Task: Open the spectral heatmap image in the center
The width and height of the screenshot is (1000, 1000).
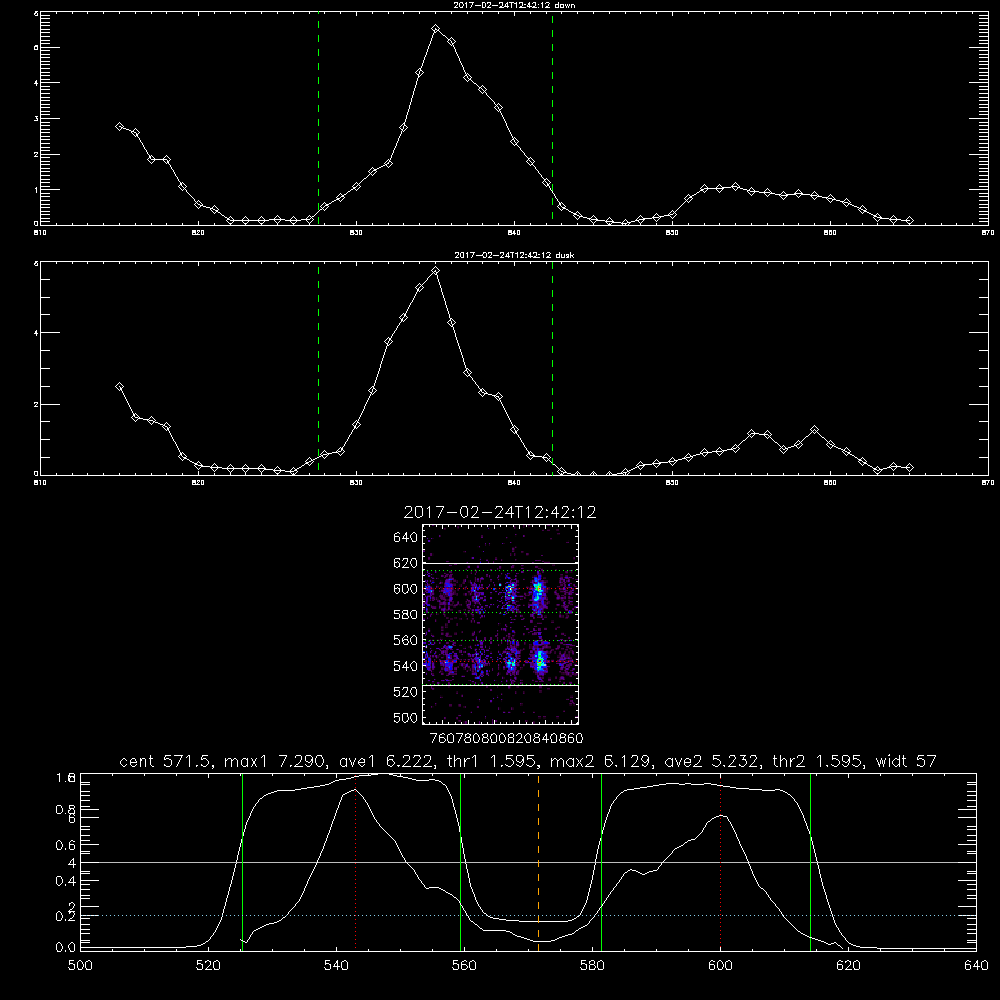Action: click(x=501, y=624)
